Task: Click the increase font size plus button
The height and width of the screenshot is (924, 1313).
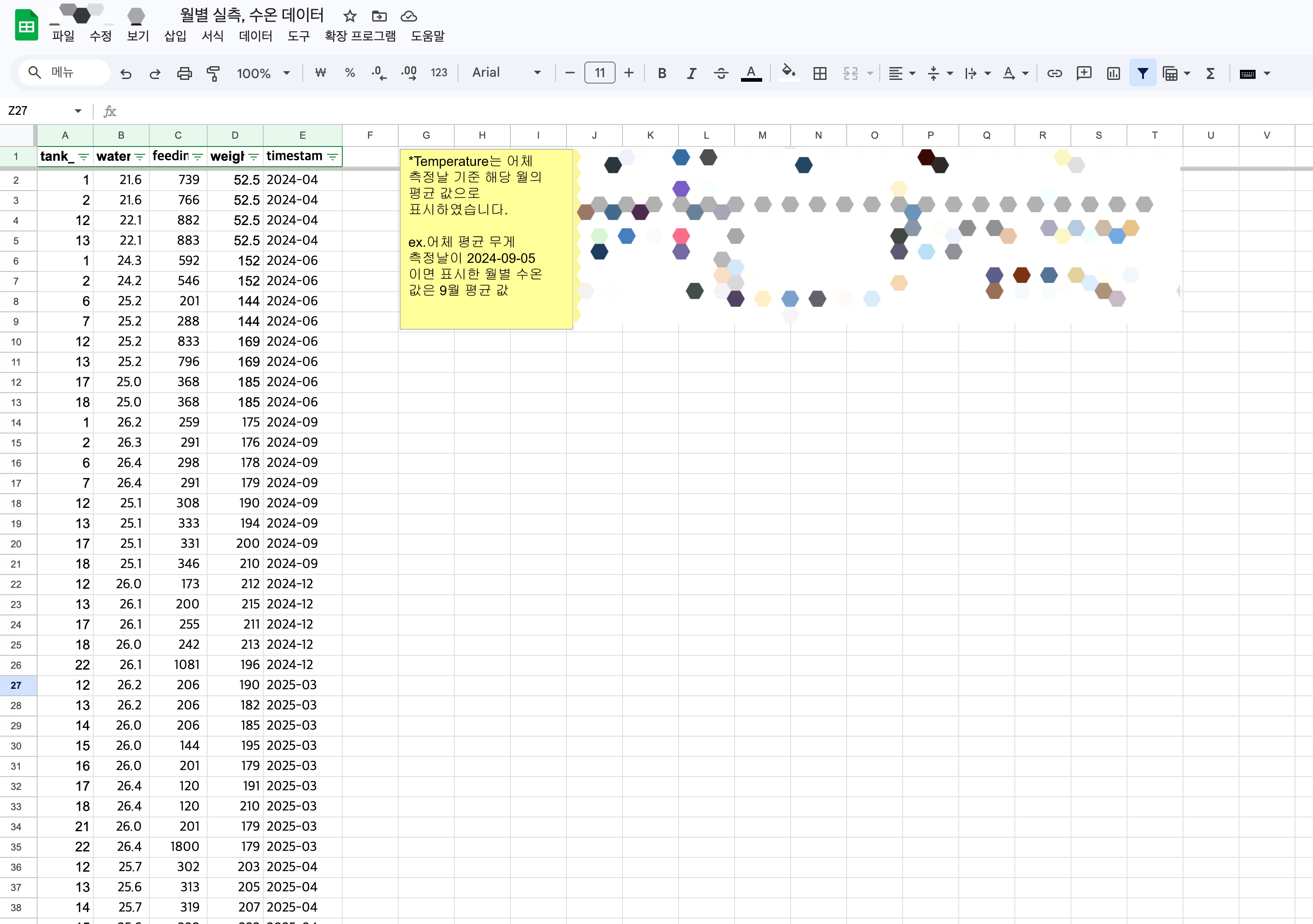Action: pos(628,73)
